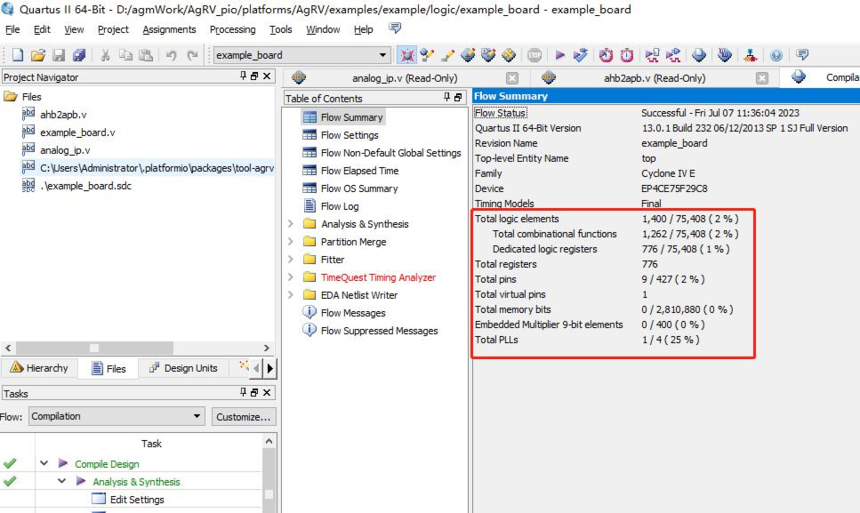Screen dimensions: 860x513
Task: Switch to the analog_ip.v (Read-Only) tab
Action: coord(405,78)
